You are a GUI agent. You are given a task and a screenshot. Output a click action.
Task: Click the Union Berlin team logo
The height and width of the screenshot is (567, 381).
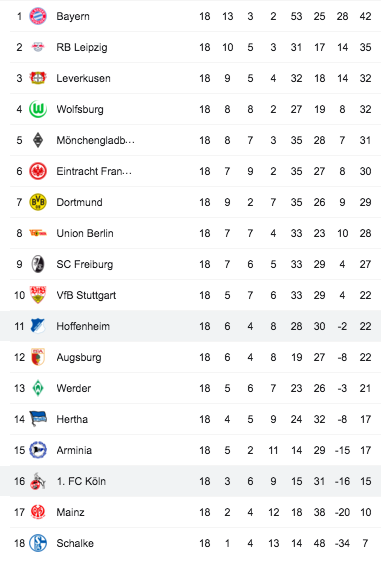(x=38, y=233)
